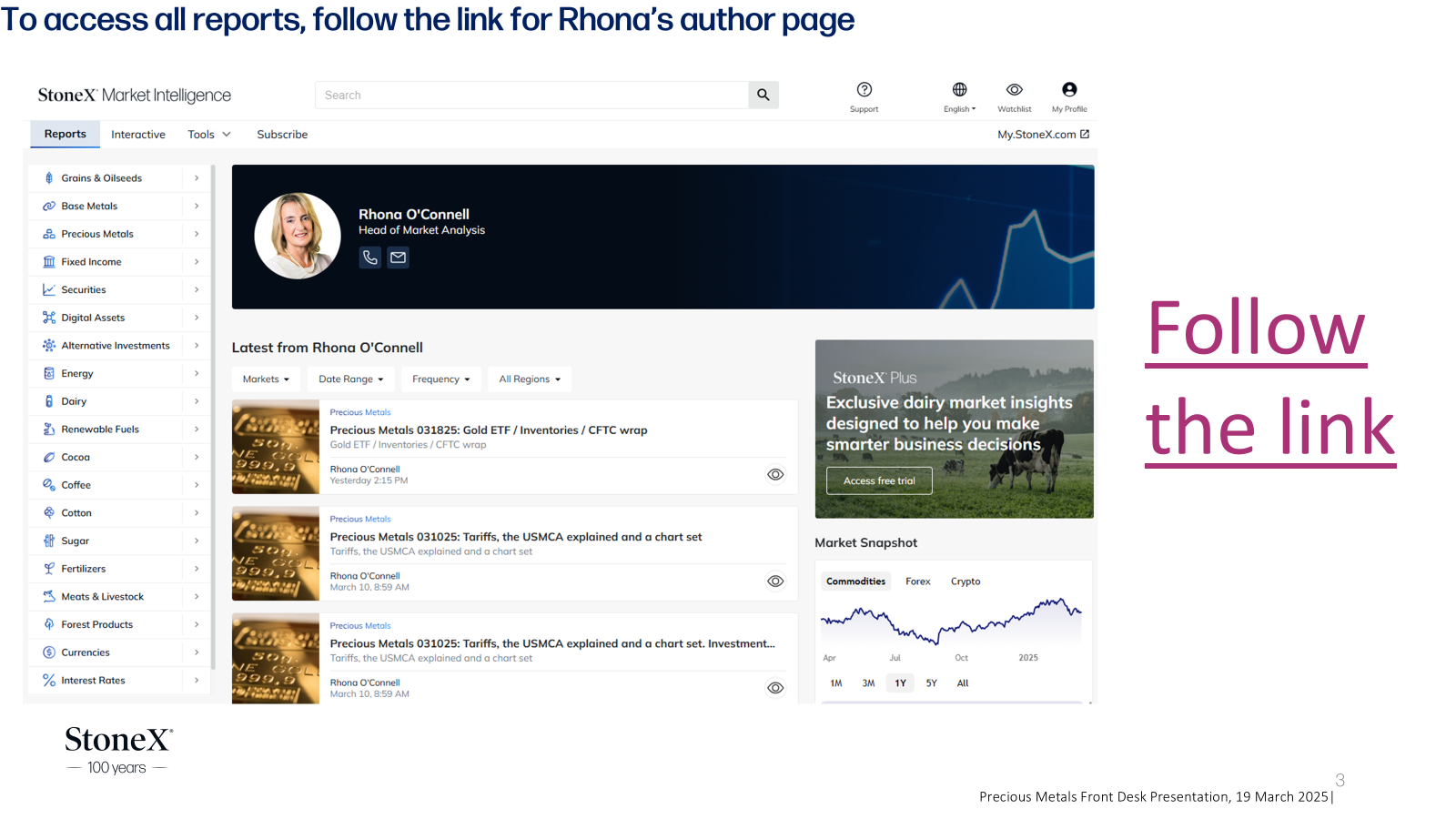
Task: Expand the Grains & Oilseeds chevron
Action: 197,178
